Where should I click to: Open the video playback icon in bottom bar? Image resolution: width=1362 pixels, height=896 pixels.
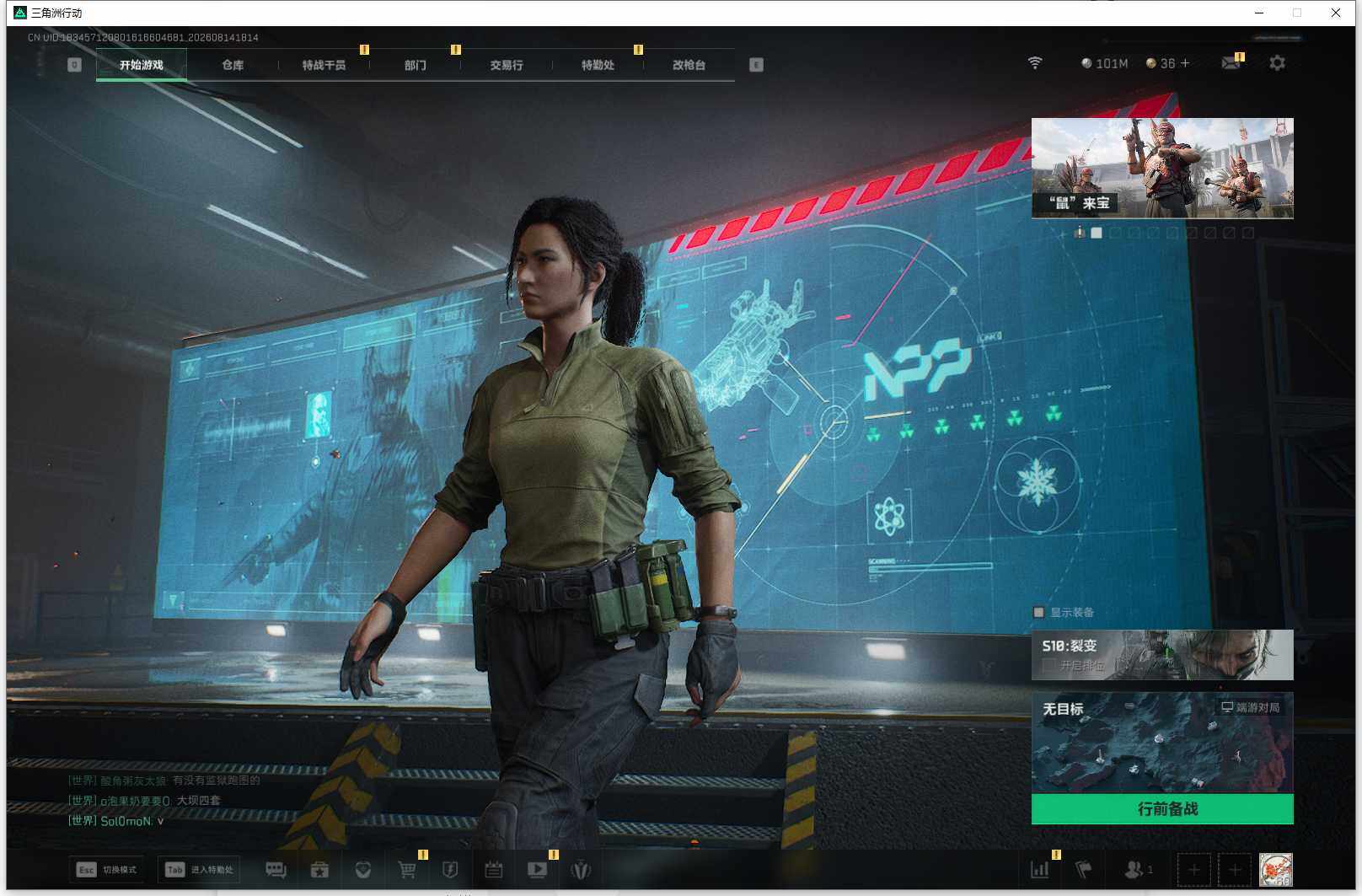(x=537, y=870)
